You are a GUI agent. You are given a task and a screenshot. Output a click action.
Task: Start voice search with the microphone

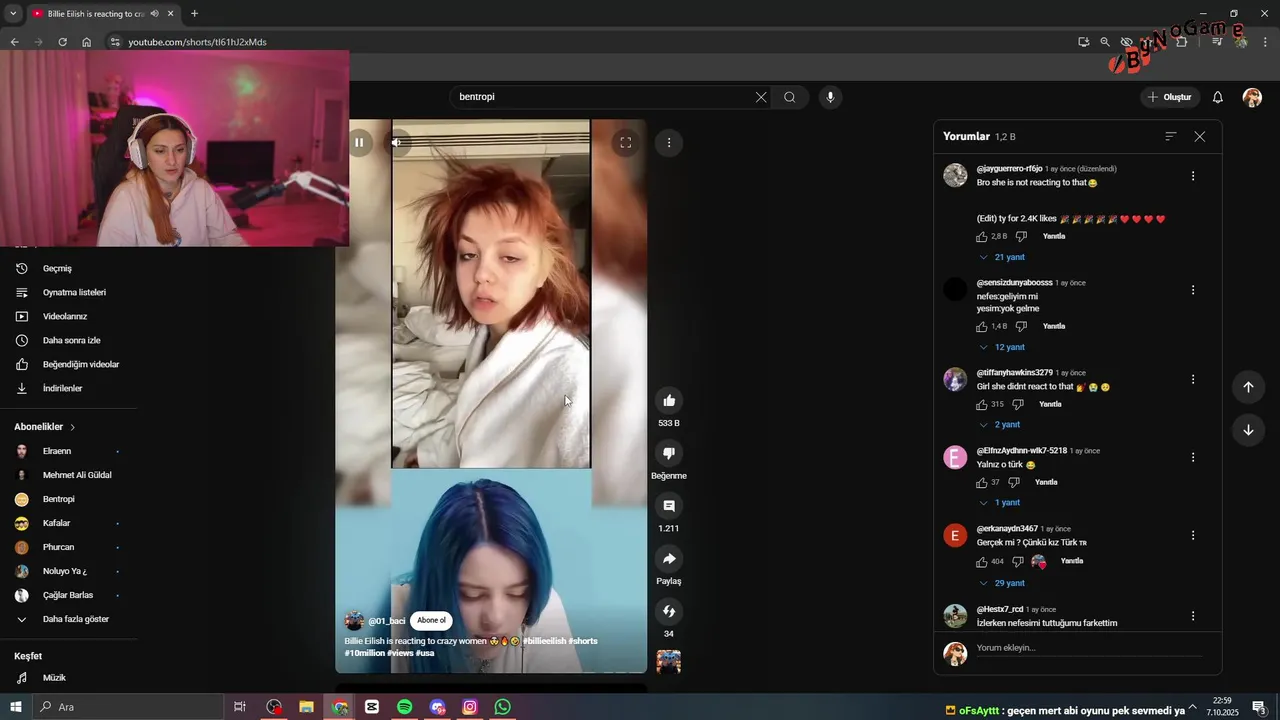[x=829, y=97]
